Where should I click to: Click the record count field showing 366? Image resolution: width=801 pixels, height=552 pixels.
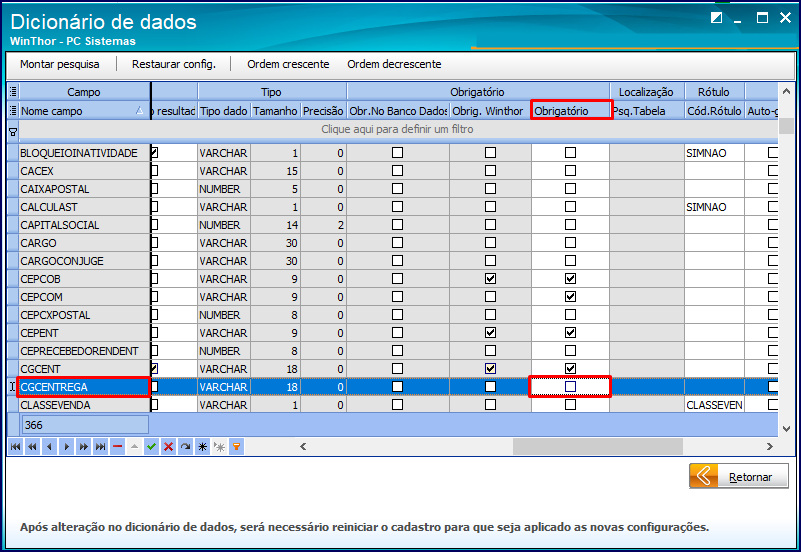tap(85, 425)
